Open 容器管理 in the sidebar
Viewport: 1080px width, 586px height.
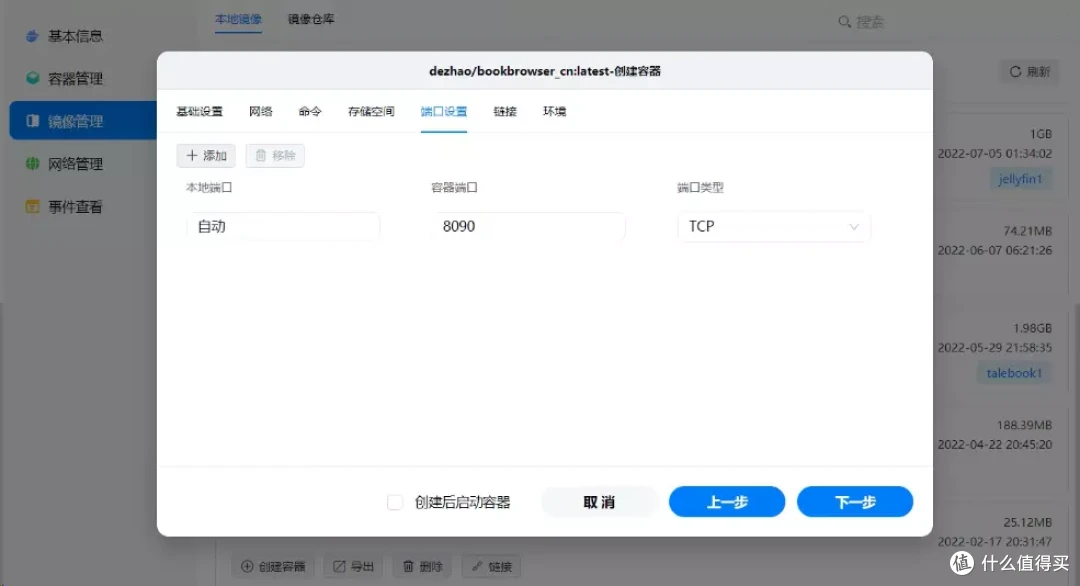(x=76, y=79)
